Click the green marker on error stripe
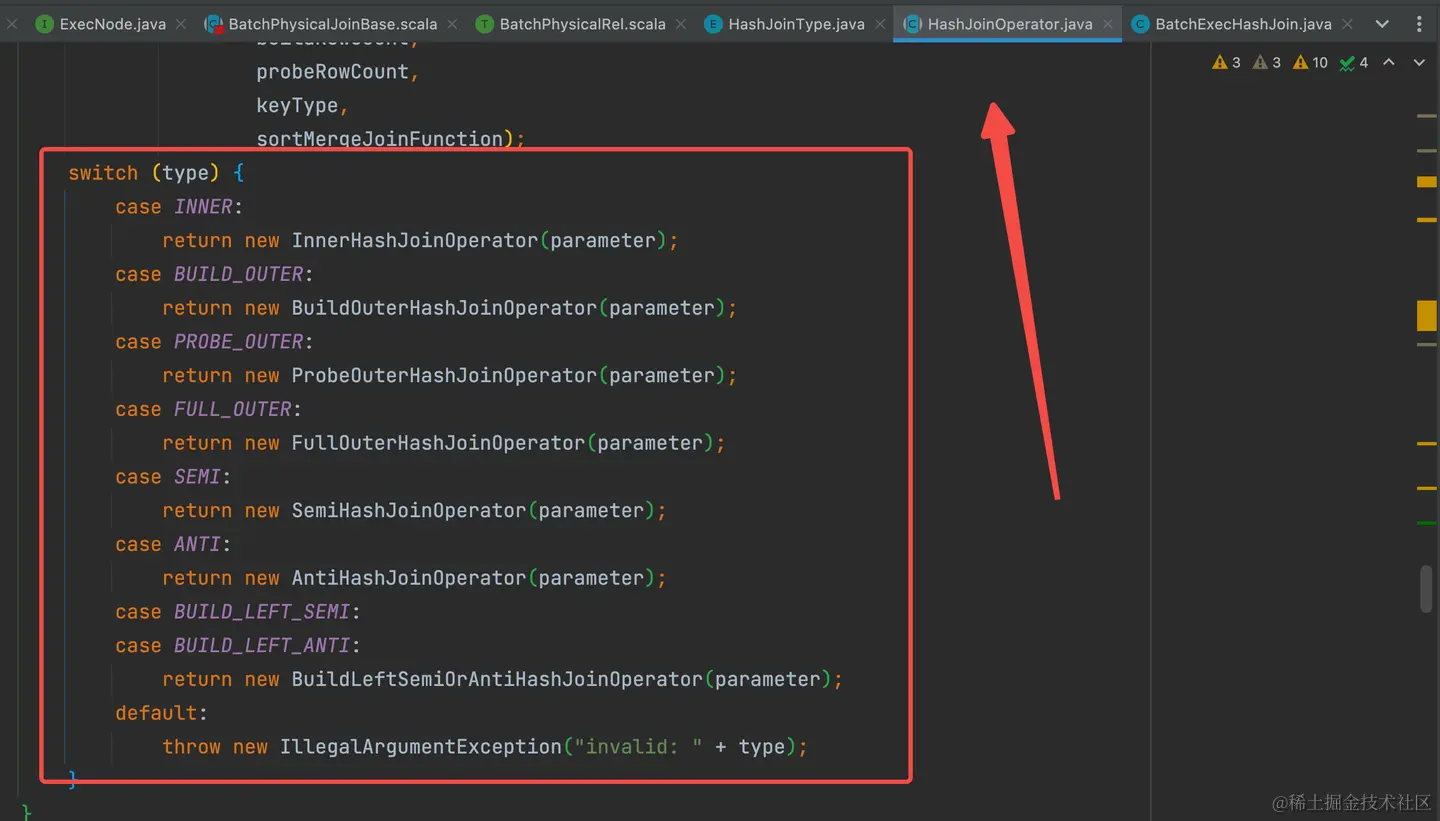This screenshot has height=821, width=1440. 1427,523
